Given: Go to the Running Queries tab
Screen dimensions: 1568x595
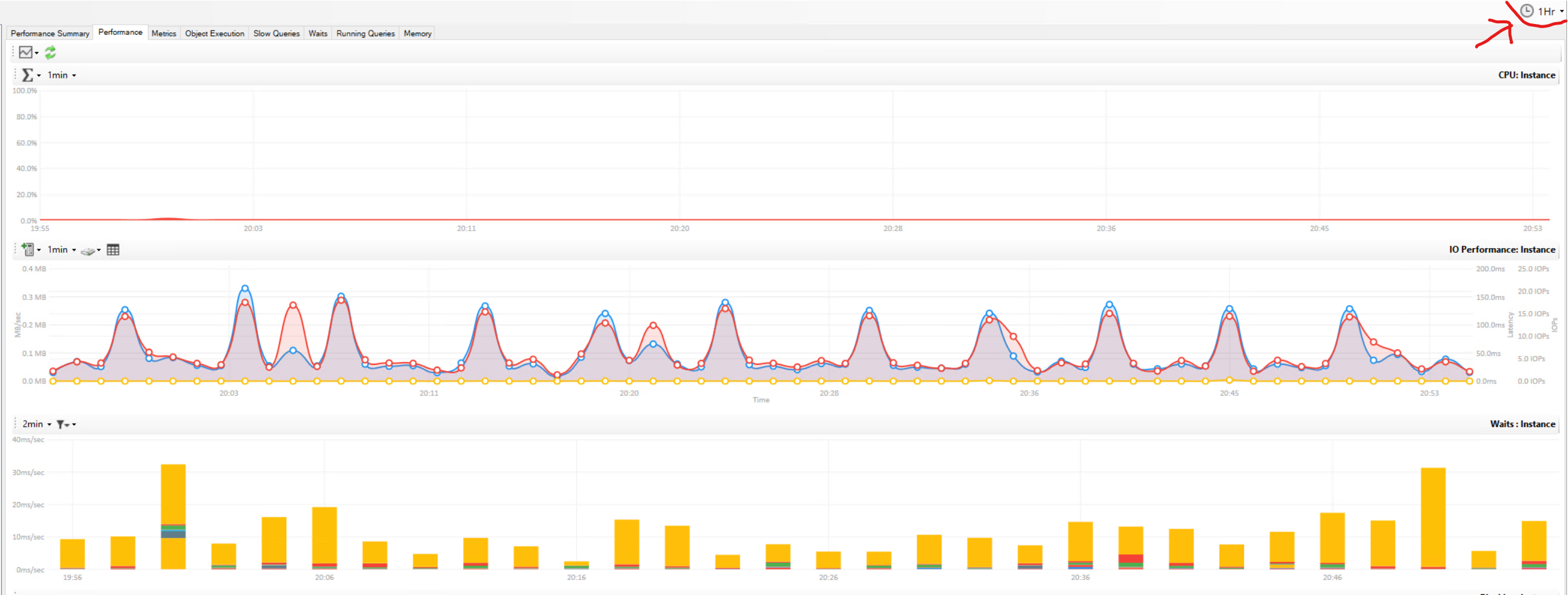Looking at the screenshot, I should (365, 34).
